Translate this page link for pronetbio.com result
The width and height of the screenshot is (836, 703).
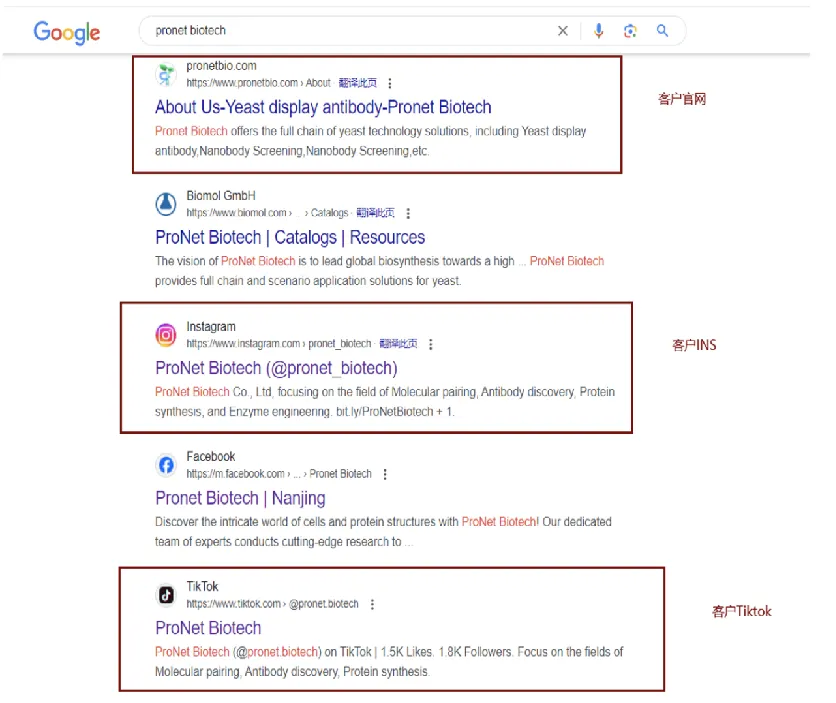[357, 83]
